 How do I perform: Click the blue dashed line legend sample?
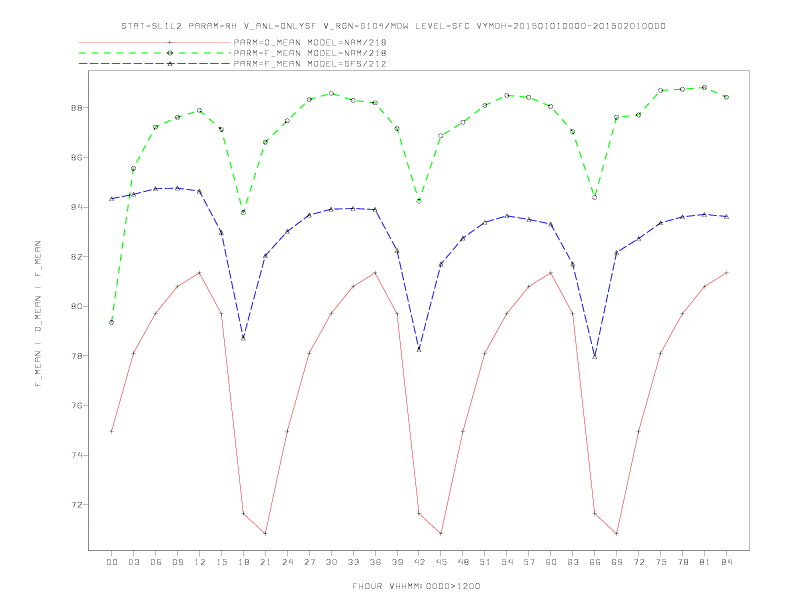(155, 64)
